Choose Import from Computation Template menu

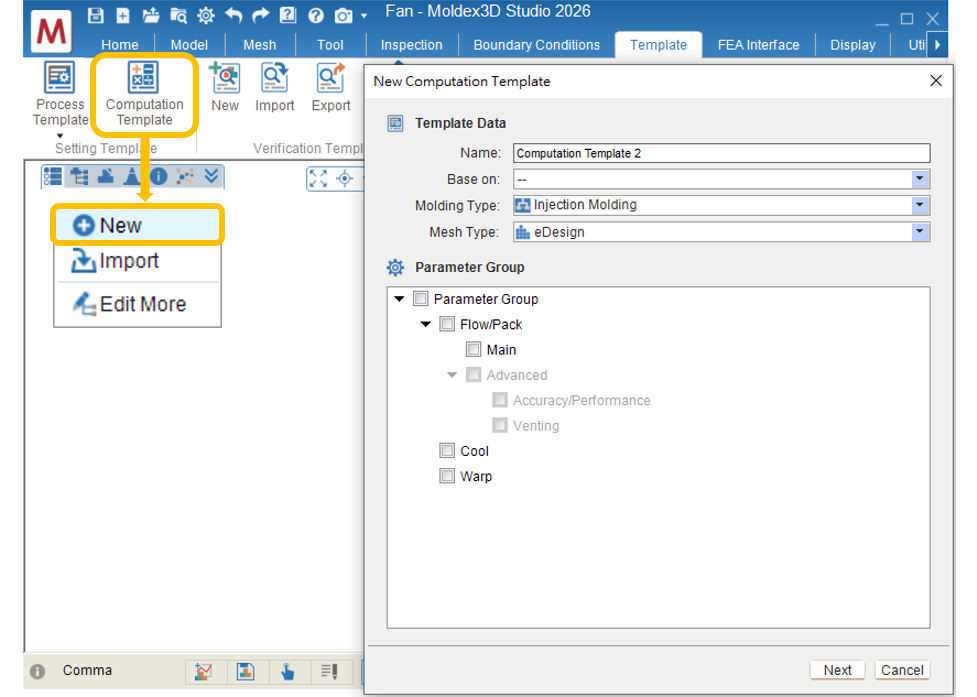click(137, 260)
